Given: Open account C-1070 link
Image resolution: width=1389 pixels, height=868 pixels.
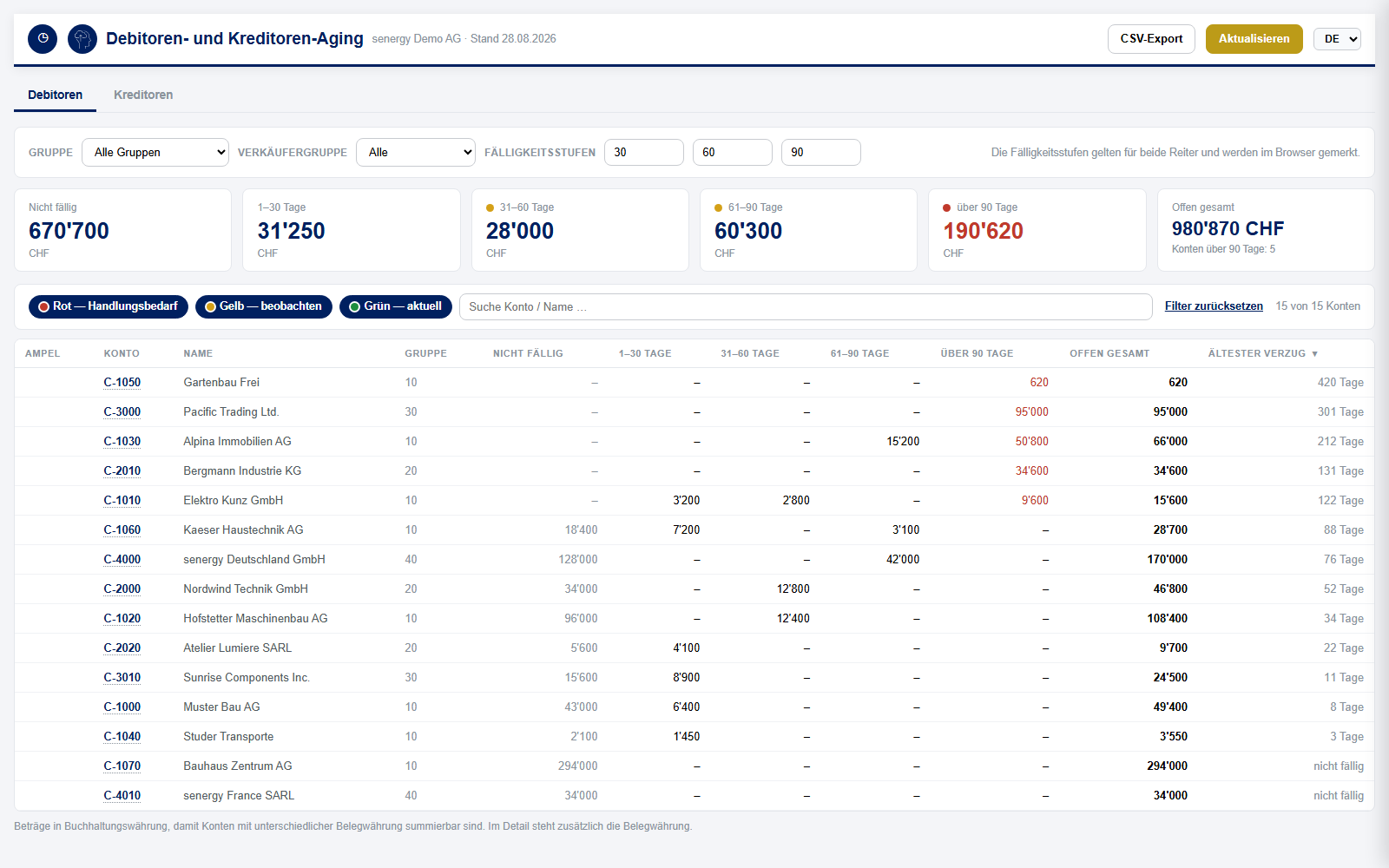Looking at the screenshot, I should [x=122, y=766].
